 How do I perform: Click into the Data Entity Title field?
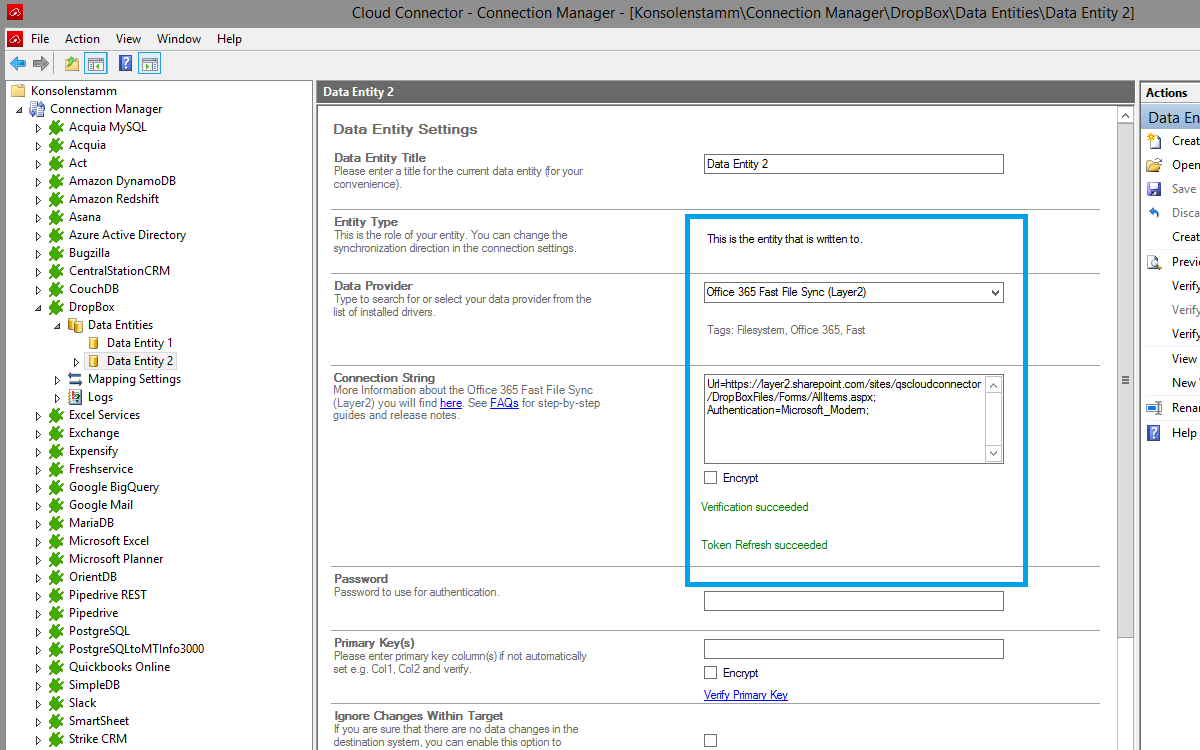coord(853,164)
